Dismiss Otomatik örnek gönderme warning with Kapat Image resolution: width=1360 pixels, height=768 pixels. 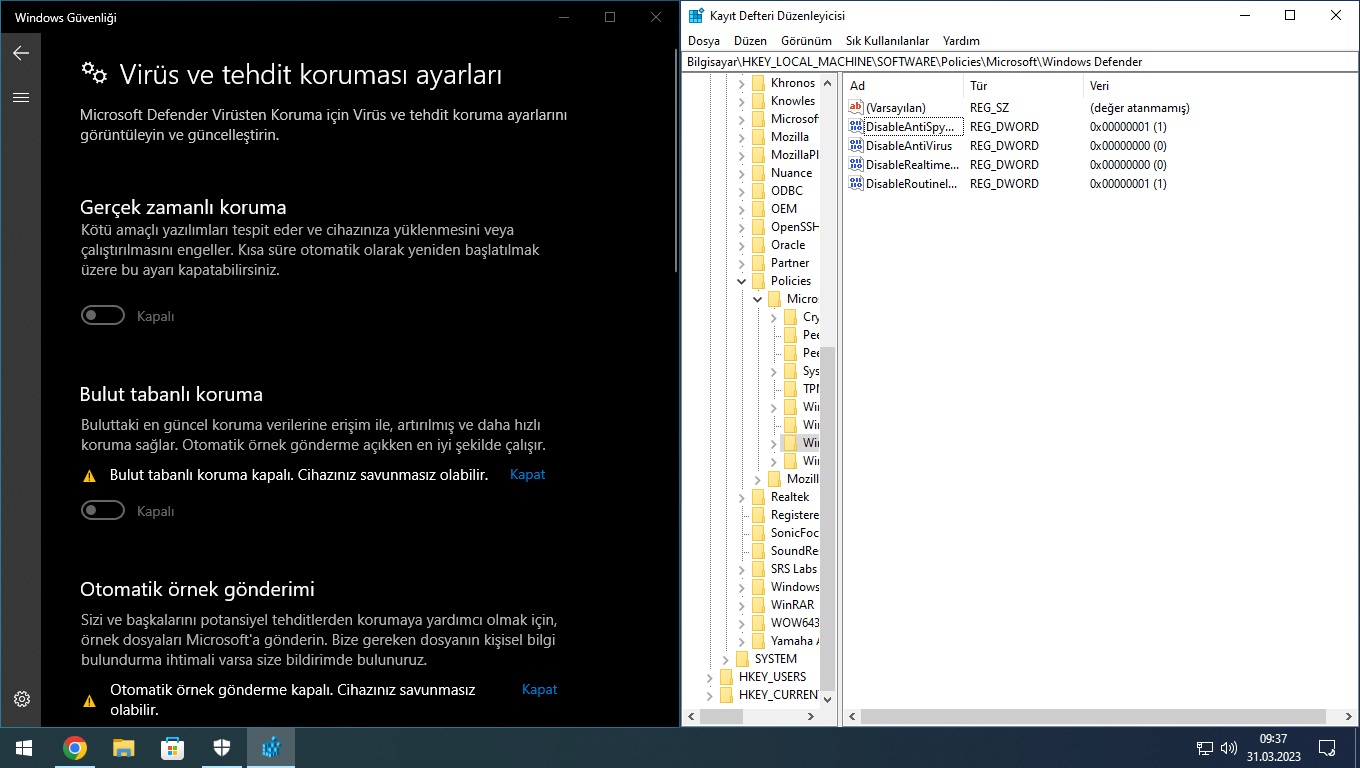540,690
